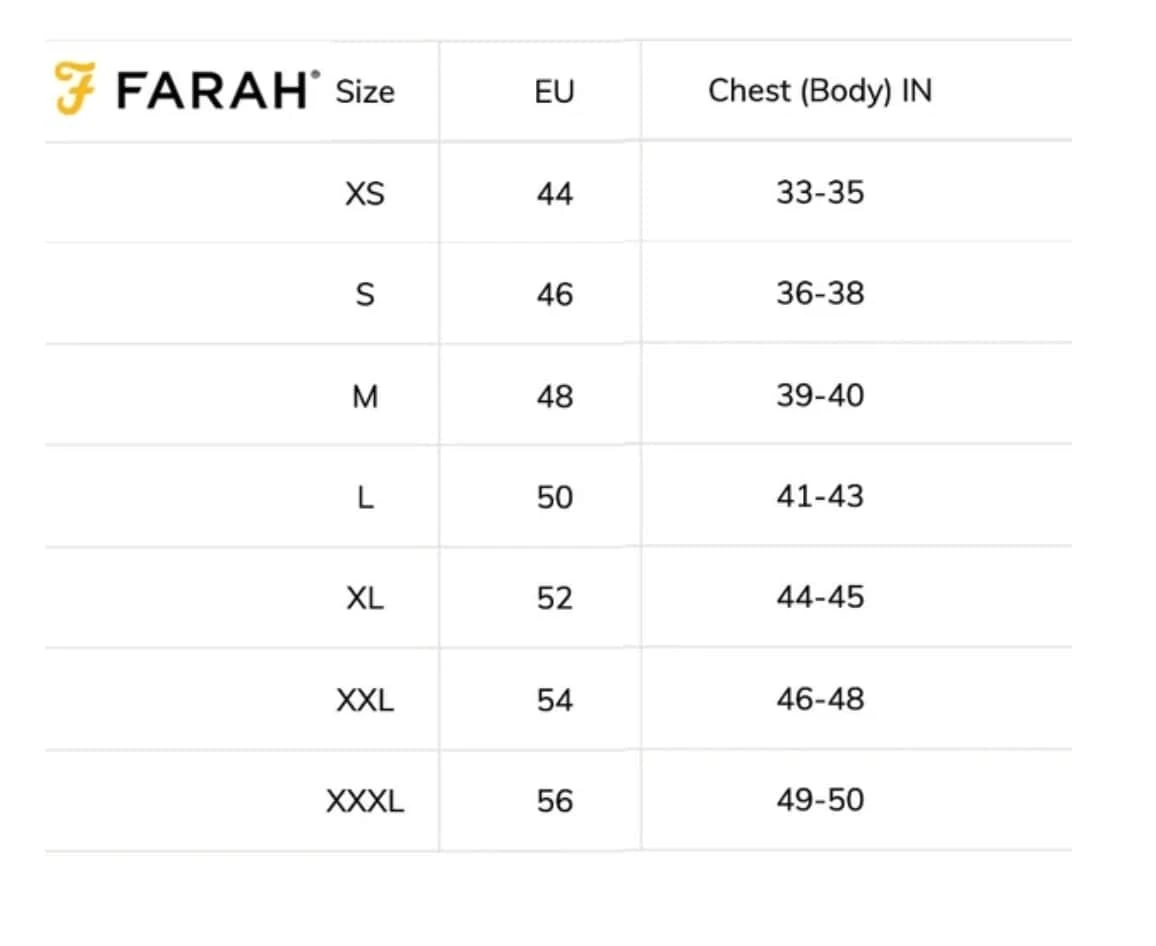This screenshot has width=1156, height=946.
Task: Click the S size label
Action: 365,295
